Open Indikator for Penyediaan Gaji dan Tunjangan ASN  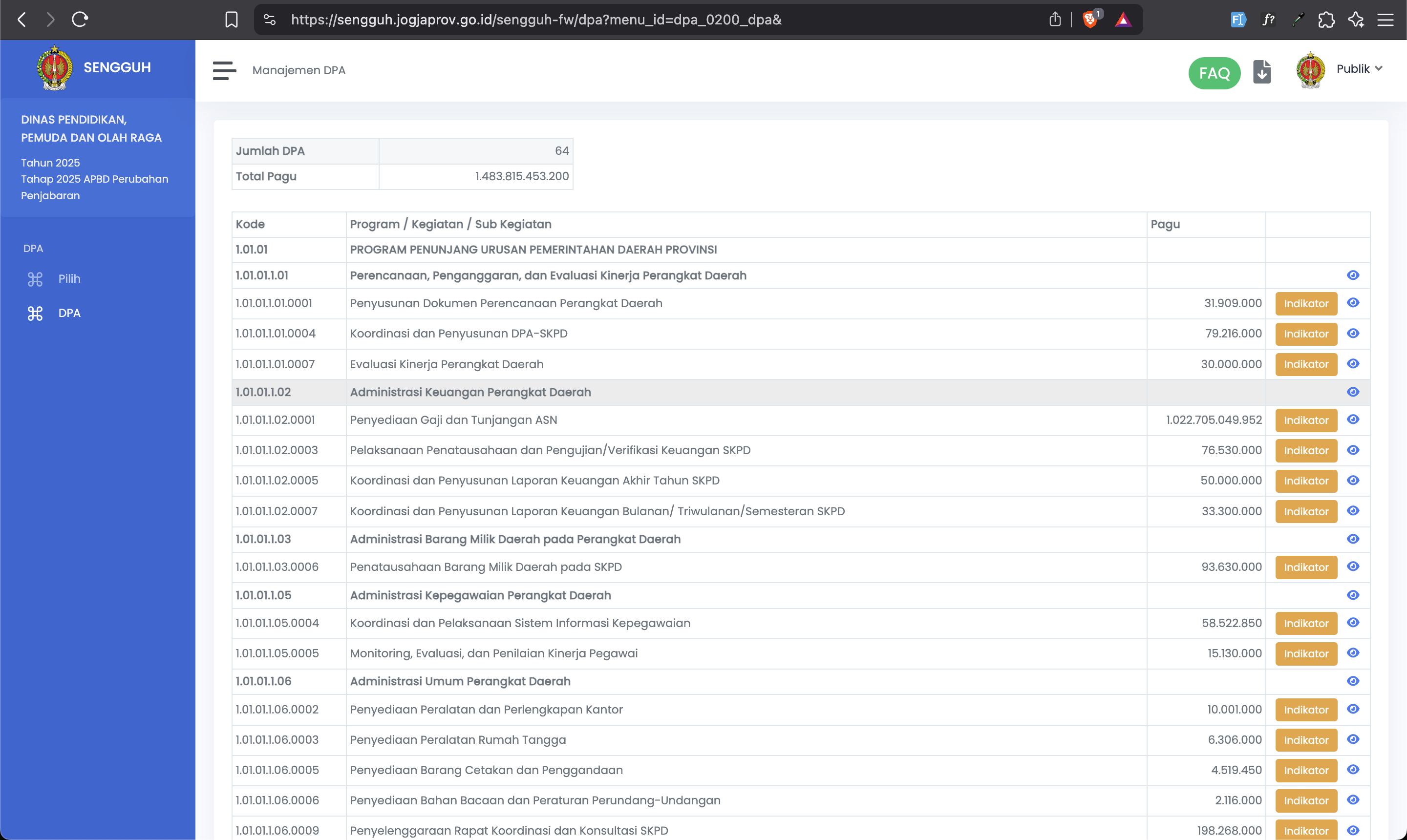click(x=1306, y=420)
